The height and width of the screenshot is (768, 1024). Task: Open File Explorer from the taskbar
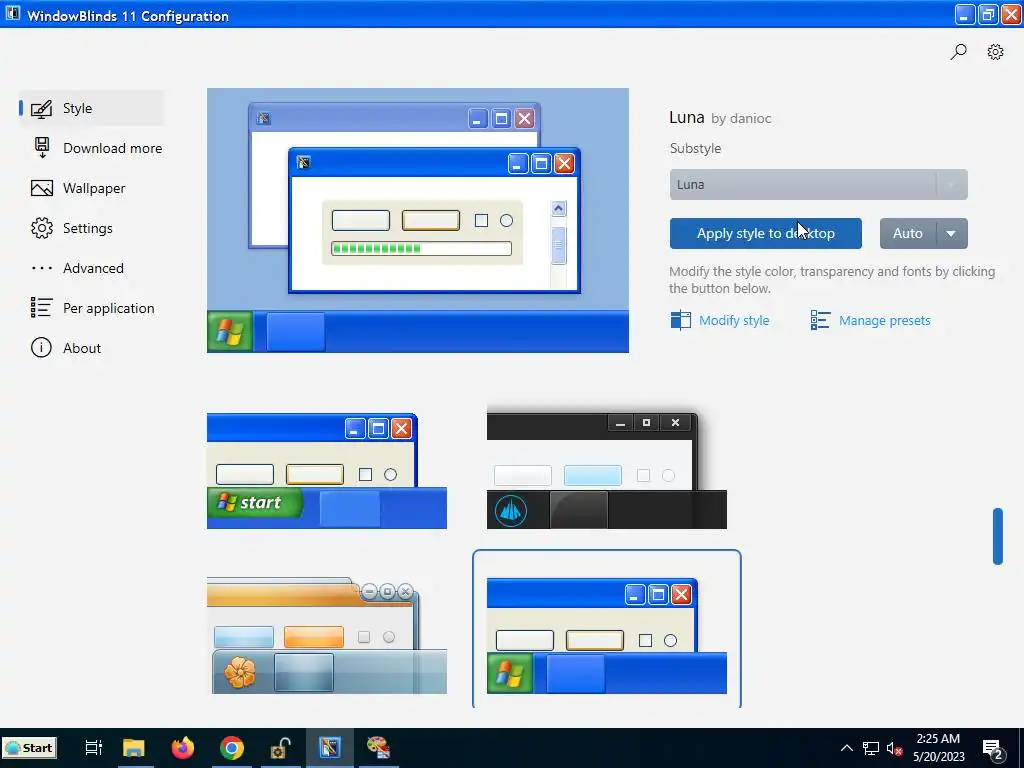click(x=134, y=748)
